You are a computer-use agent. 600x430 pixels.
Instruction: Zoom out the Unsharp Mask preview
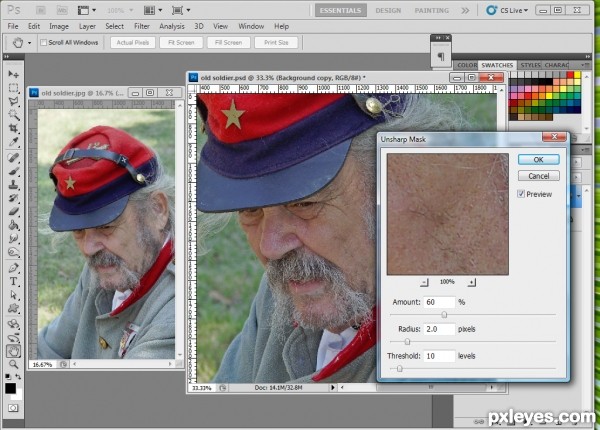point(424,282)
